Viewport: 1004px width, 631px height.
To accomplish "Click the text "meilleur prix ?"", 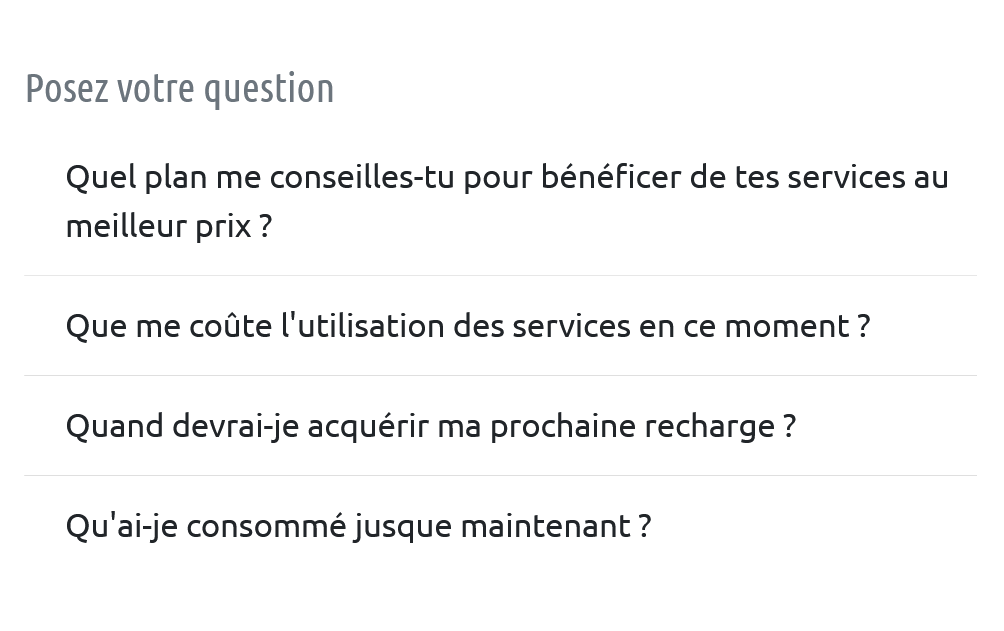I will (x=168, y=226).
